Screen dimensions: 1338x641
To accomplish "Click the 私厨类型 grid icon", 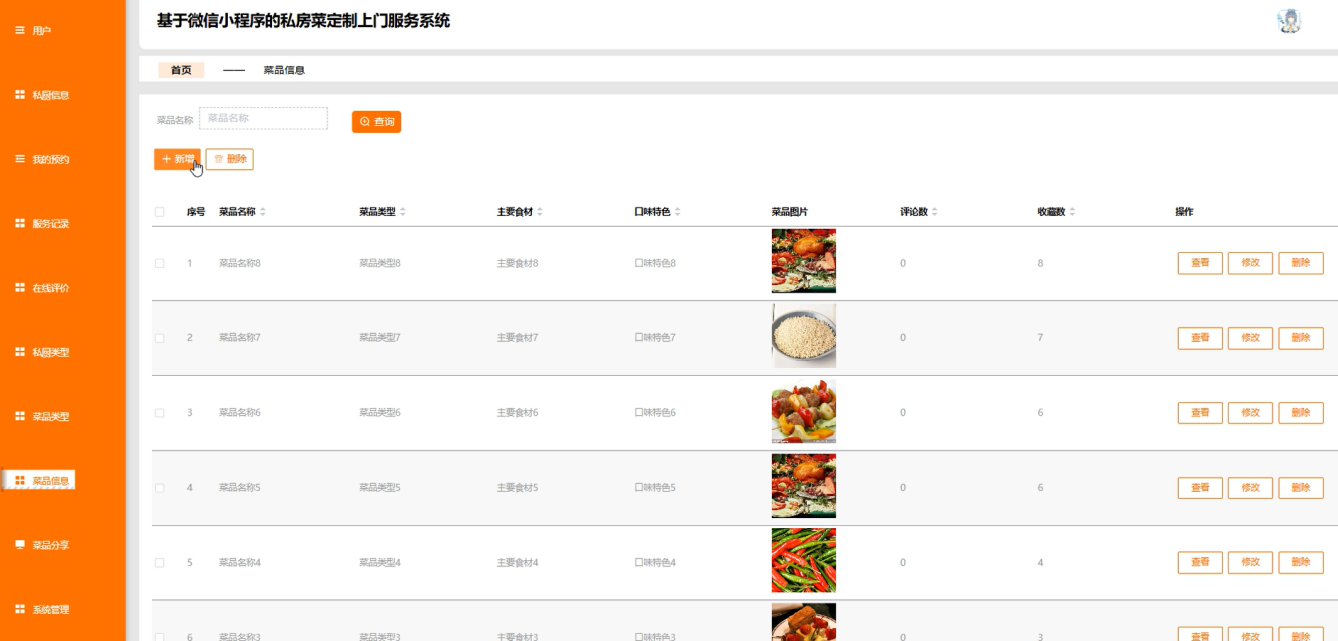I will click(x=20, y=352).
